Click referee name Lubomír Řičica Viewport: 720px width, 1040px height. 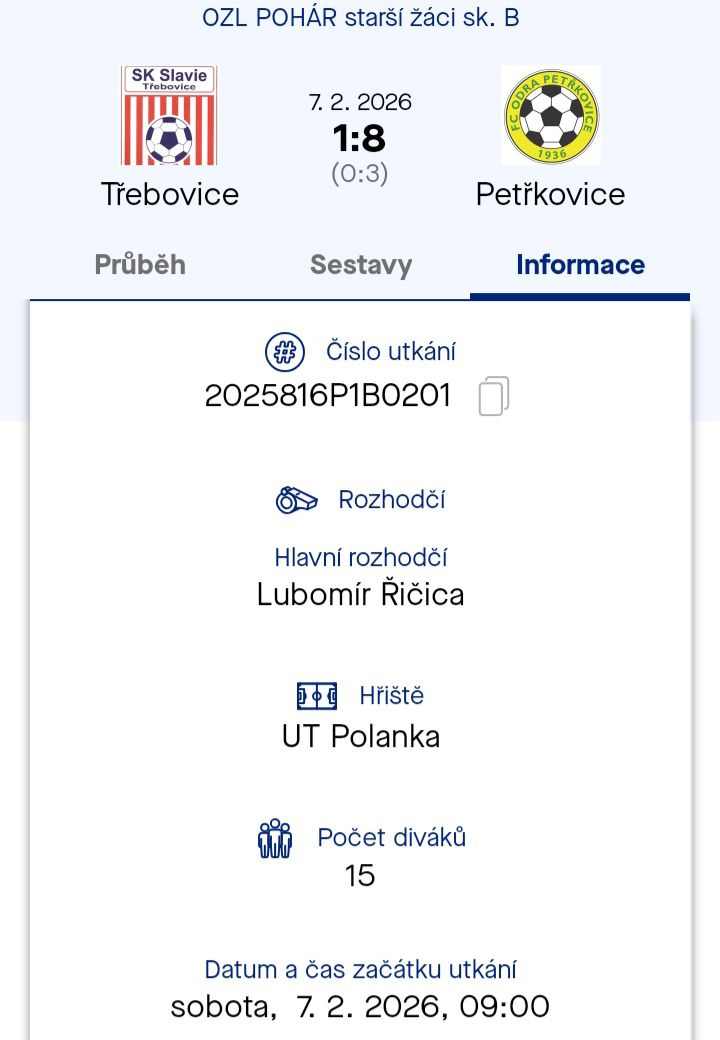click(361, 594)
